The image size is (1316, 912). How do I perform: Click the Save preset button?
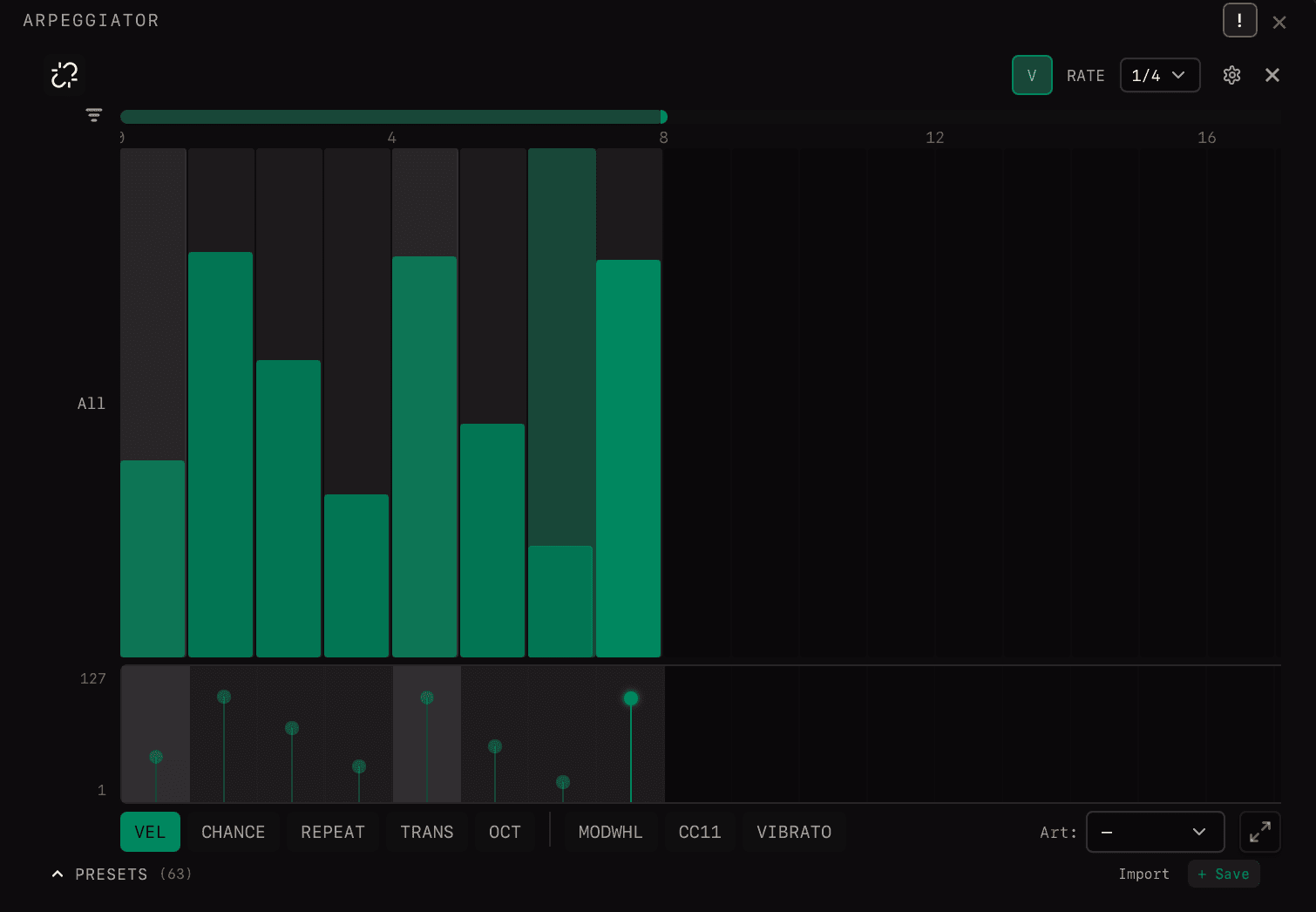(x=1224, y=874)
